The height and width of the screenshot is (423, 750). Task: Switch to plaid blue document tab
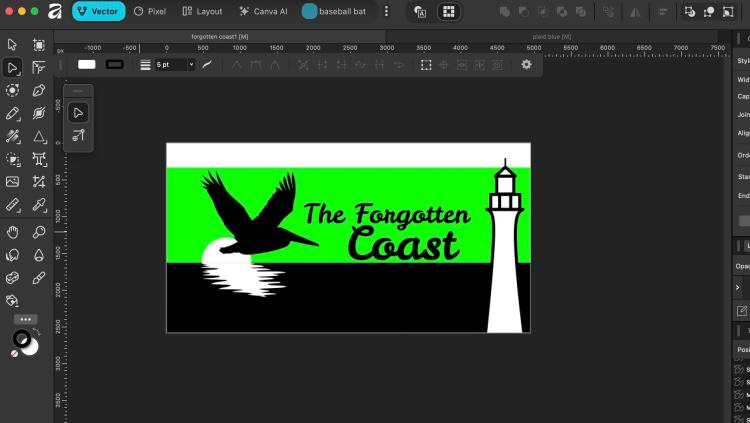point(551,36)
